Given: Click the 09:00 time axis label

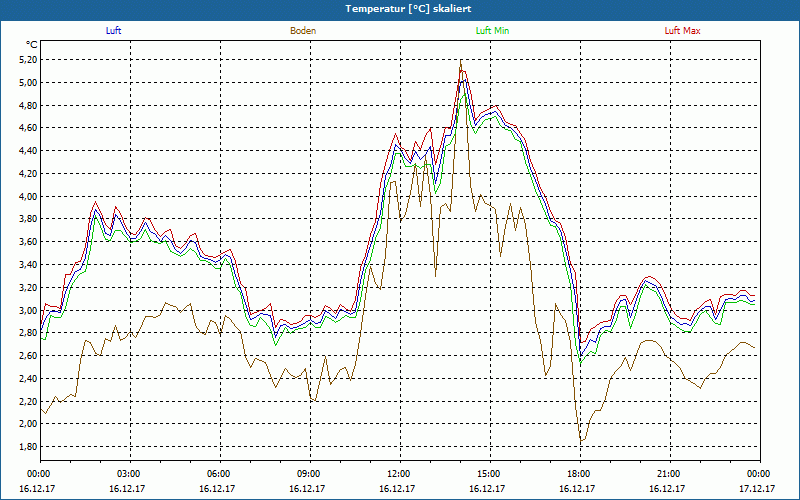Looking at the screenshot, I should (310, 474).
